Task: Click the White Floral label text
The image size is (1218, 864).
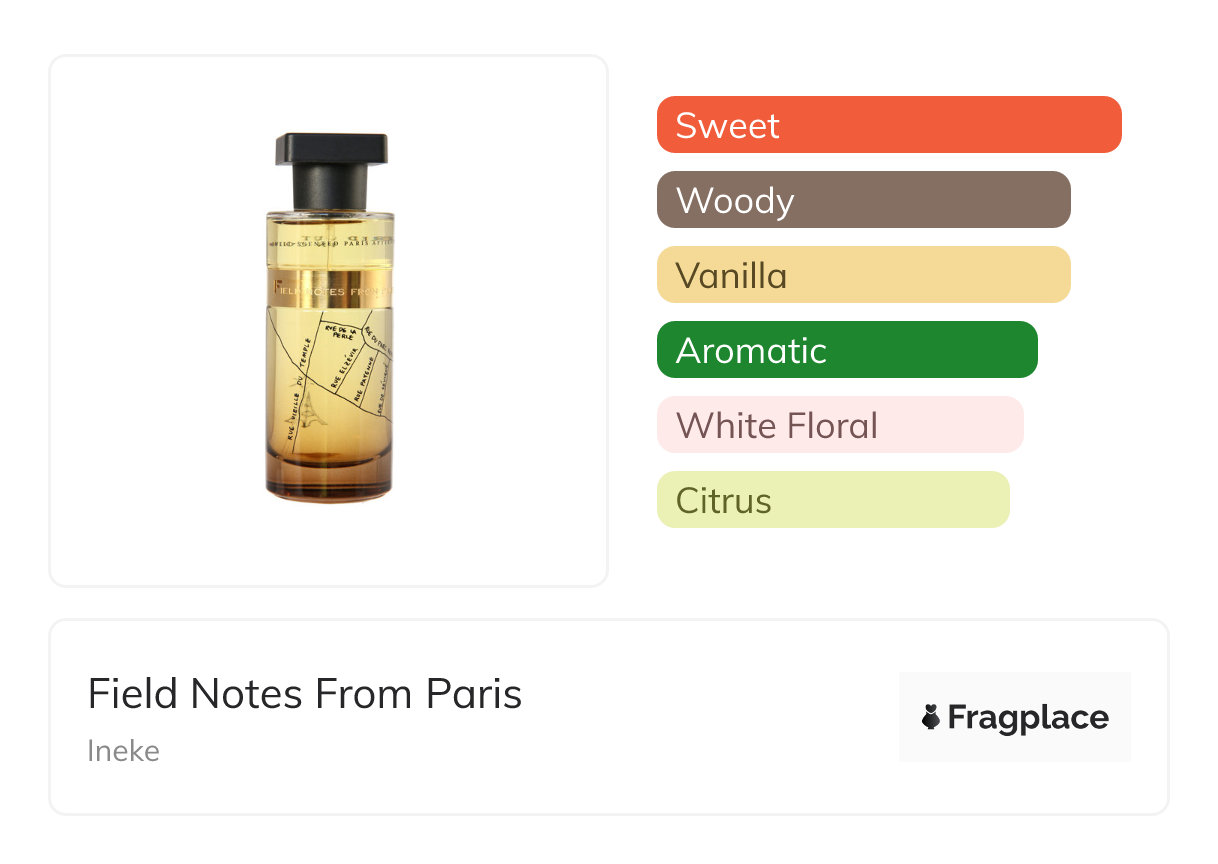Action: point(777,425)
